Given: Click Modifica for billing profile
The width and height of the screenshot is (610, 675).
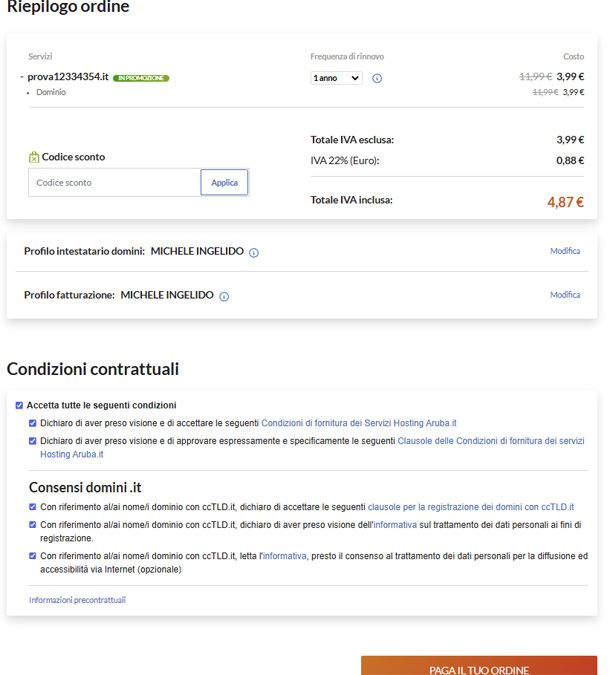Looking at the screenshot, I should 565,295.
